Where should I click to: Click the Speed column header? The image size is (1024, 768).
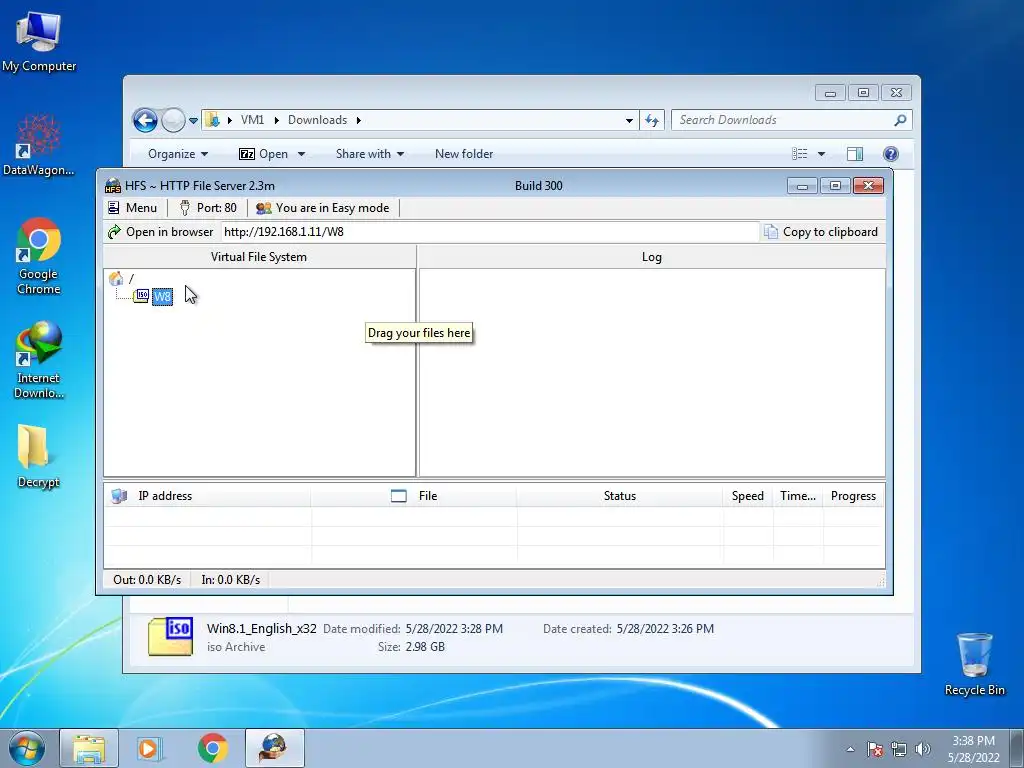click(748, 496)
